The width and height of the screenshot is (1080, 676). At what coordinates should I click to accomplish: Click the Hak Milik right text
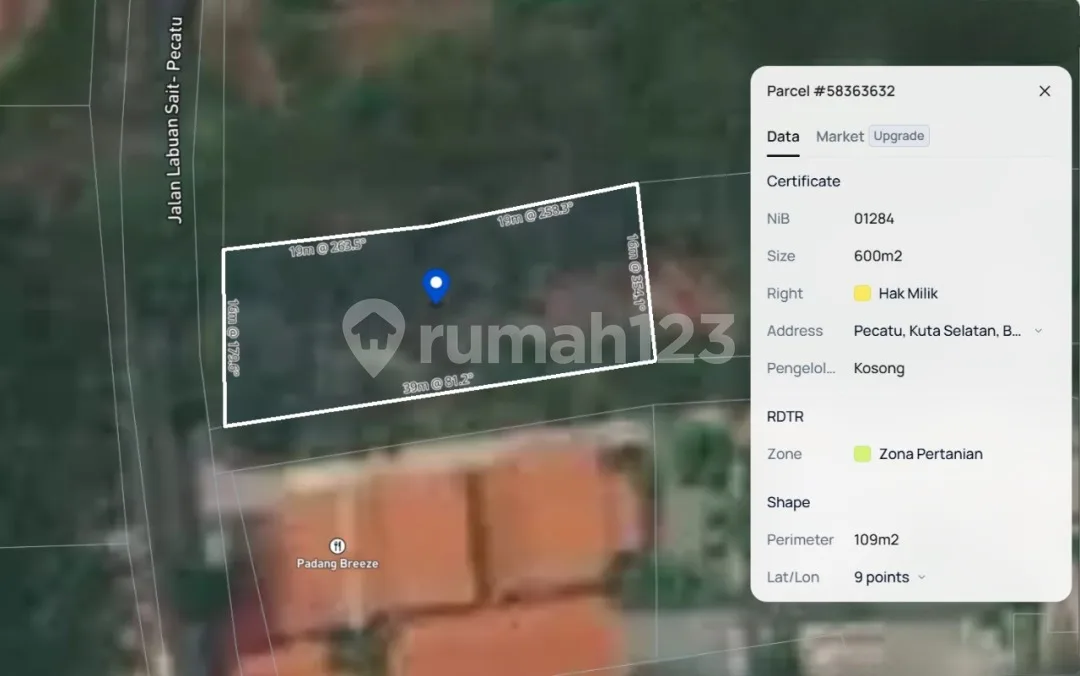pos(908,294)
